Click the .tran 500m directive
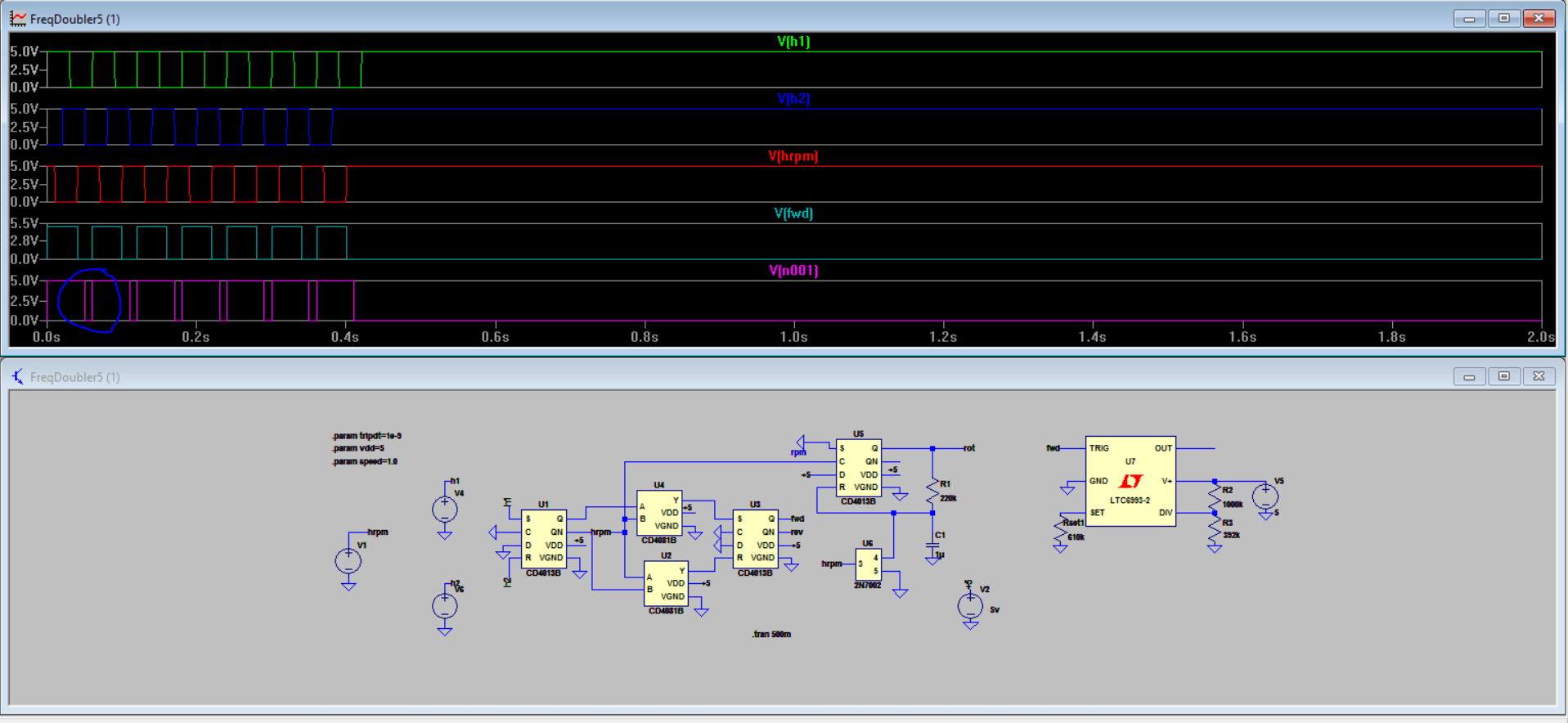Image resolution: width=1568 pixels, height=723 pixels. point(771,634)
